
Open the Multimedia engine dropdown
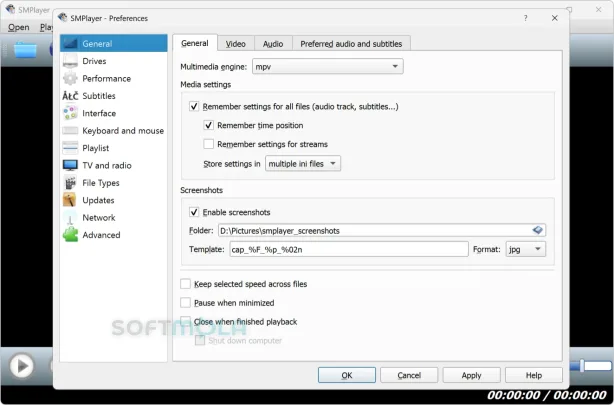(328, 67)
